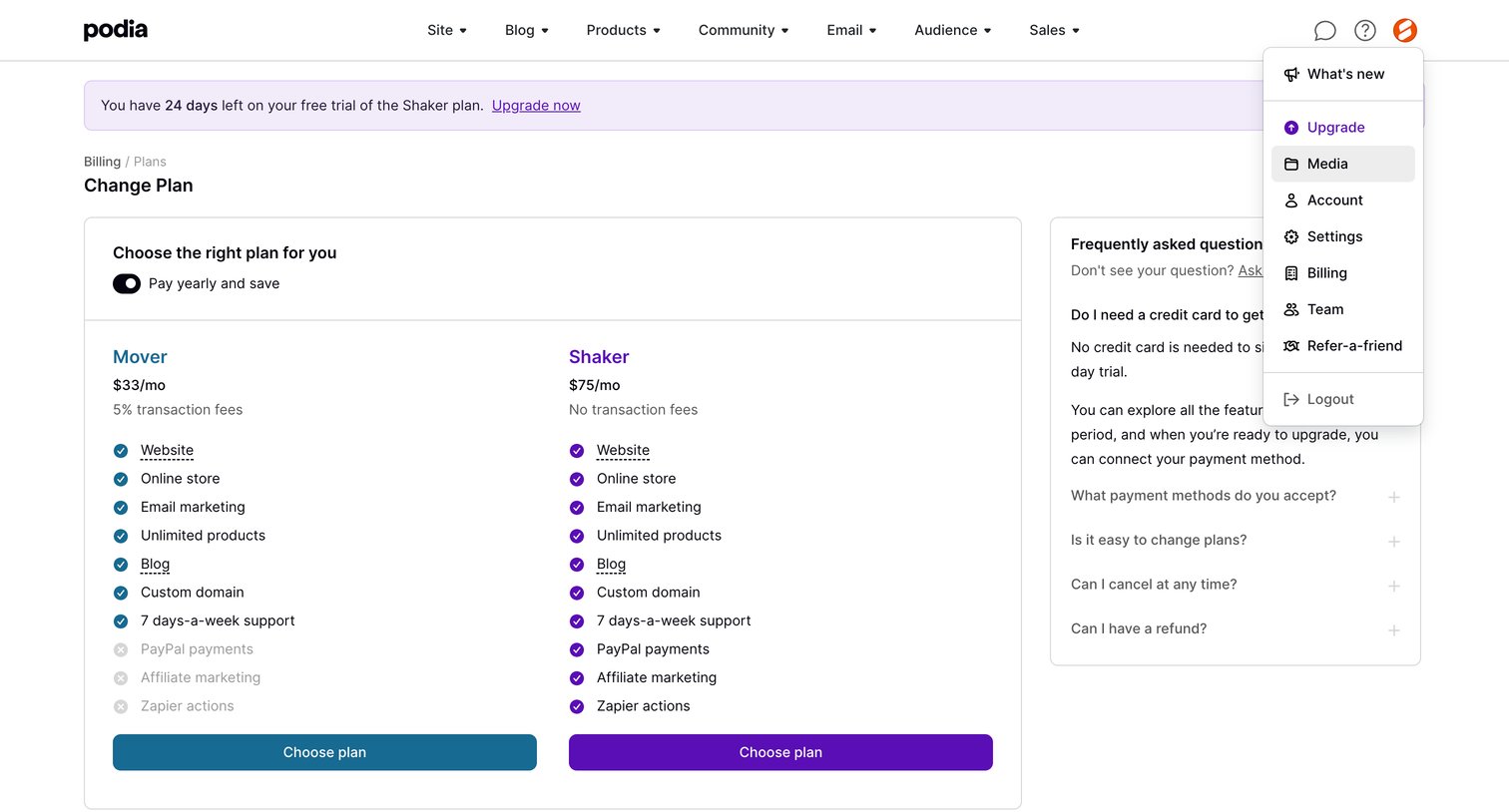Click the Website link under Mover
Screen dimensions: 1509x812
pos(167,451)
